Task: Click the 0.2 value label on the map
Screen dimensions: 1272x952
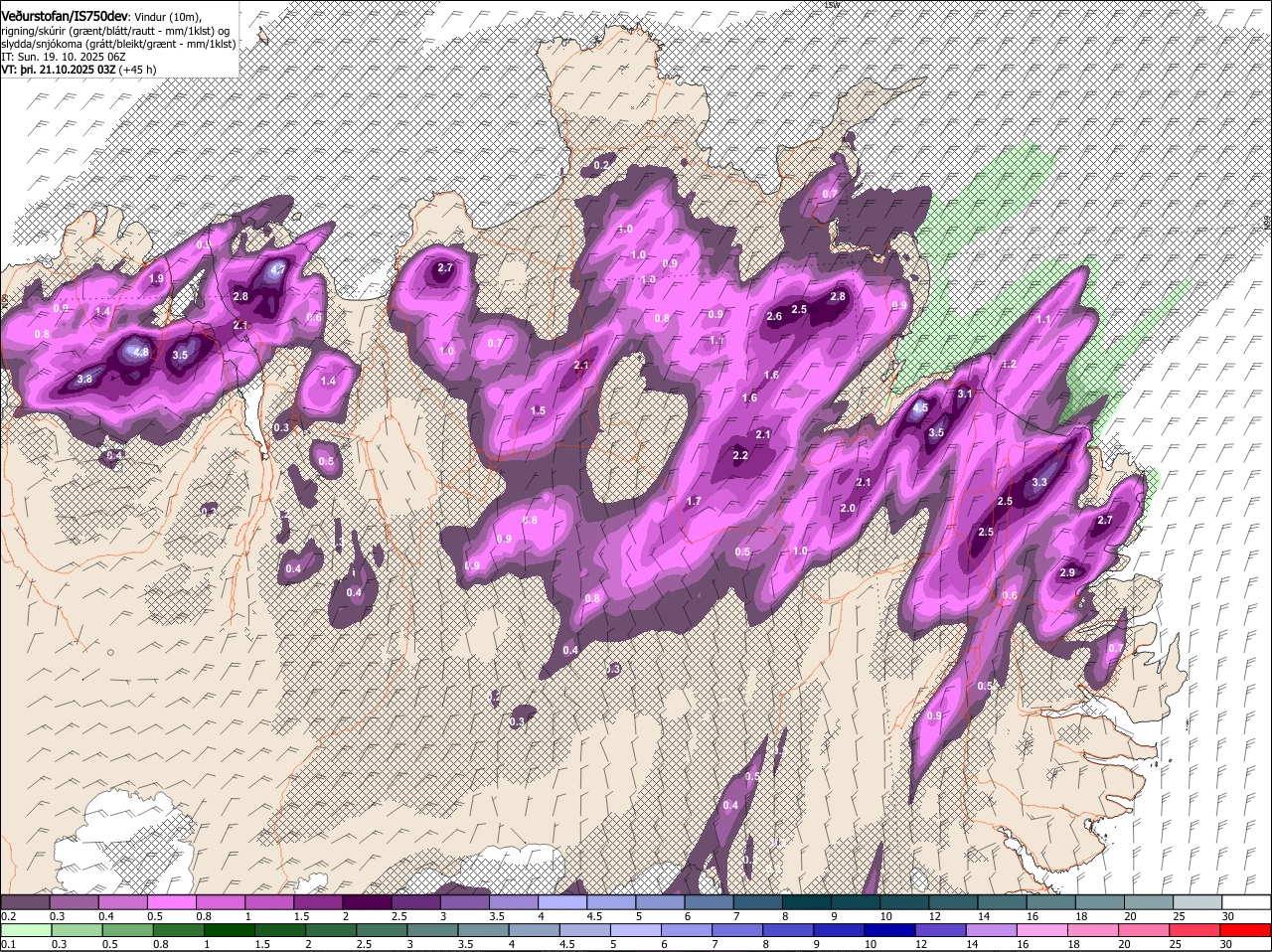Action: pos(601,165)
